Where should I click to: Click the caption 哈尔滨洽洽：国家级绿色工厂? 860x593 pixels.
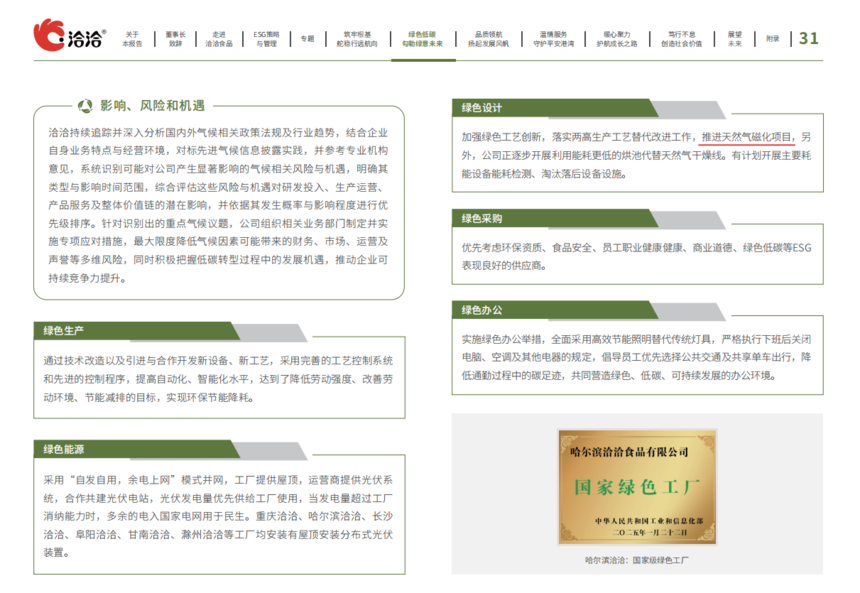[637, 560]
